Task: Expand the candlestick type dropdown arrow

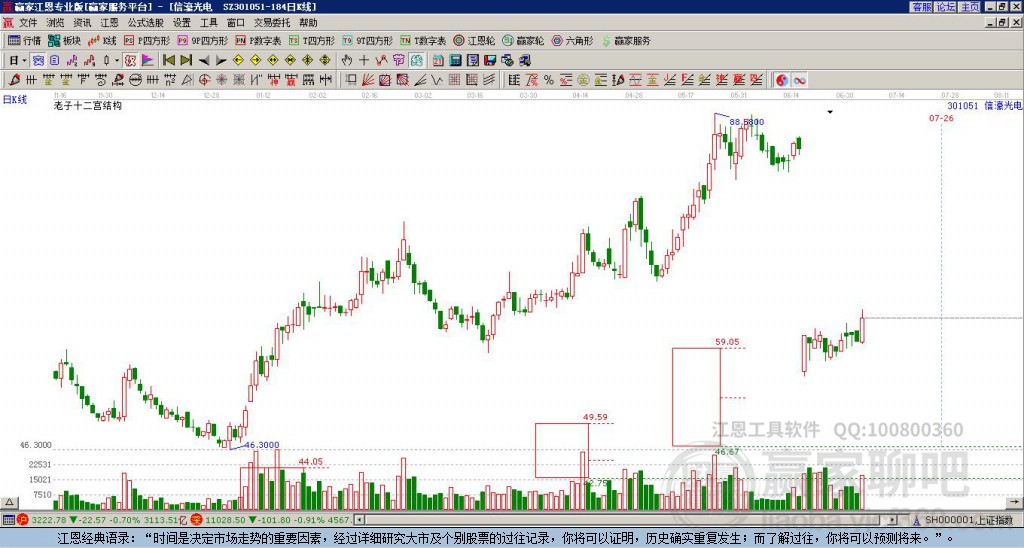Action: tap(117, 60)
